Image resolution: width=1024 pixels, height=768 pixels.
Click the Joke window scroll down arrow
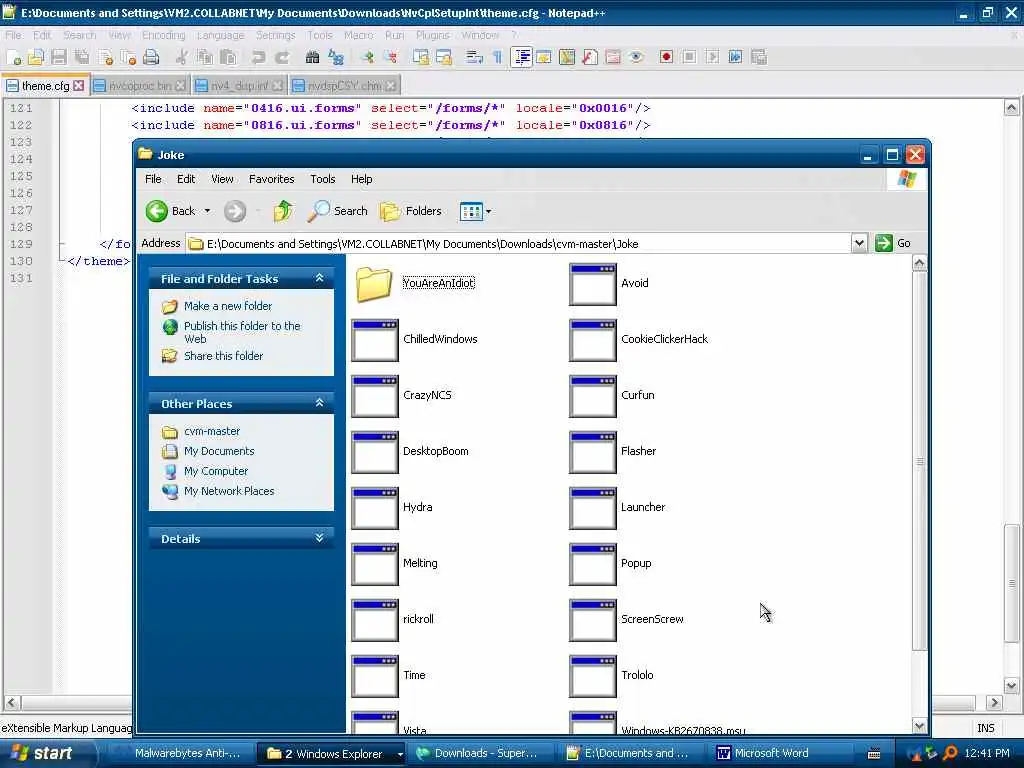pyautogui.click(x=919, y=726)
